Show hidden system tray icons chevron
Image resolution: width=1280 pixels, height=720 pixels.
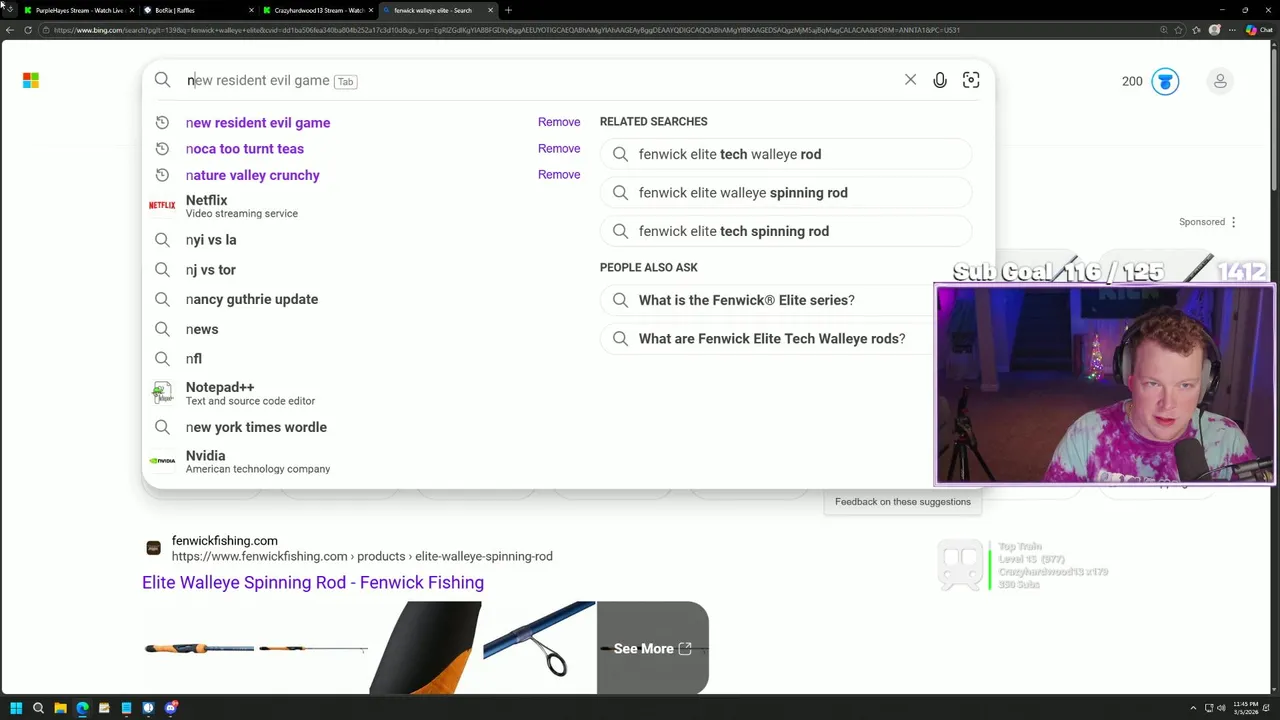[1193, 708]
